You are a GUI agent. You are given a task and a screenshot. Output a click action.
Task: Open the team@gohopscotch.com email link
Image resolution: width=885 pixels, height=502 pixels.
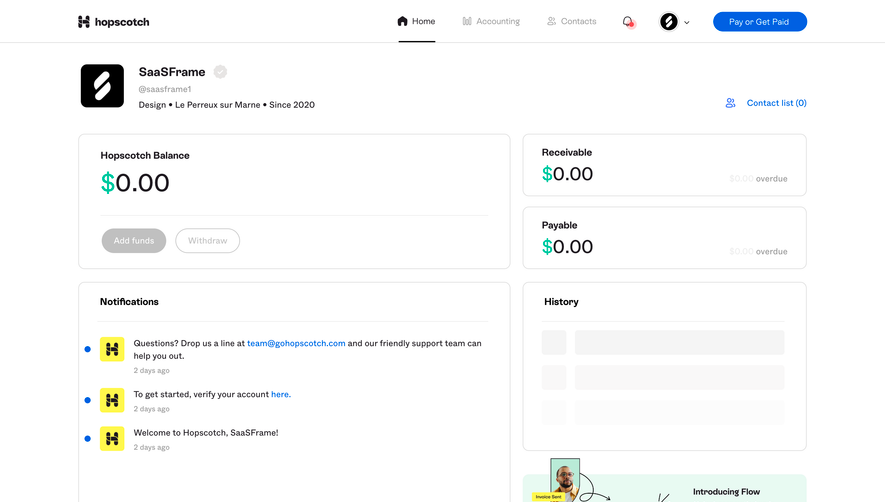[x=296, y=343]
